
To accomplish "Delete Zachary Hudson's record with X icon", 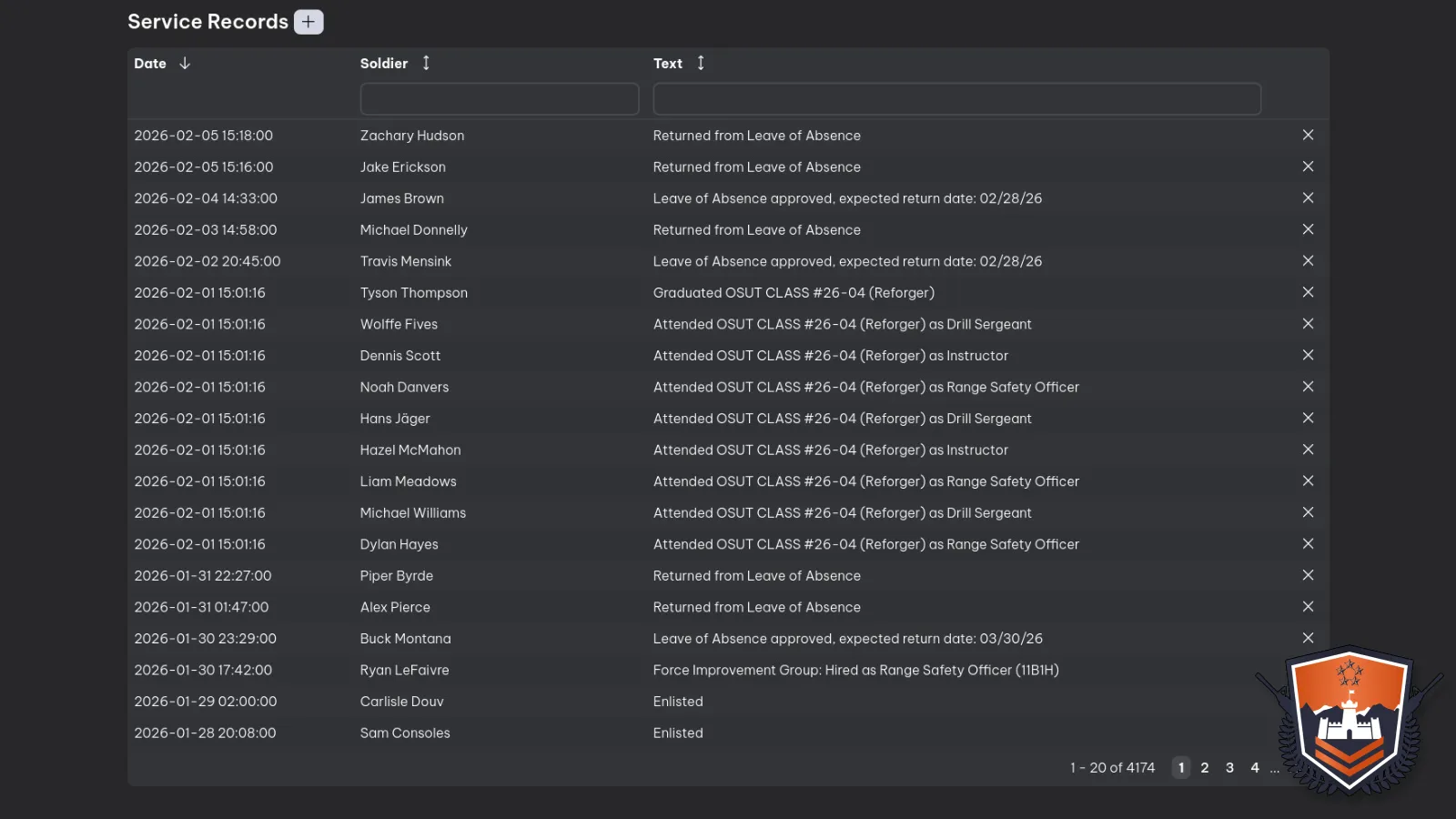I will [x=1308, y=135].
